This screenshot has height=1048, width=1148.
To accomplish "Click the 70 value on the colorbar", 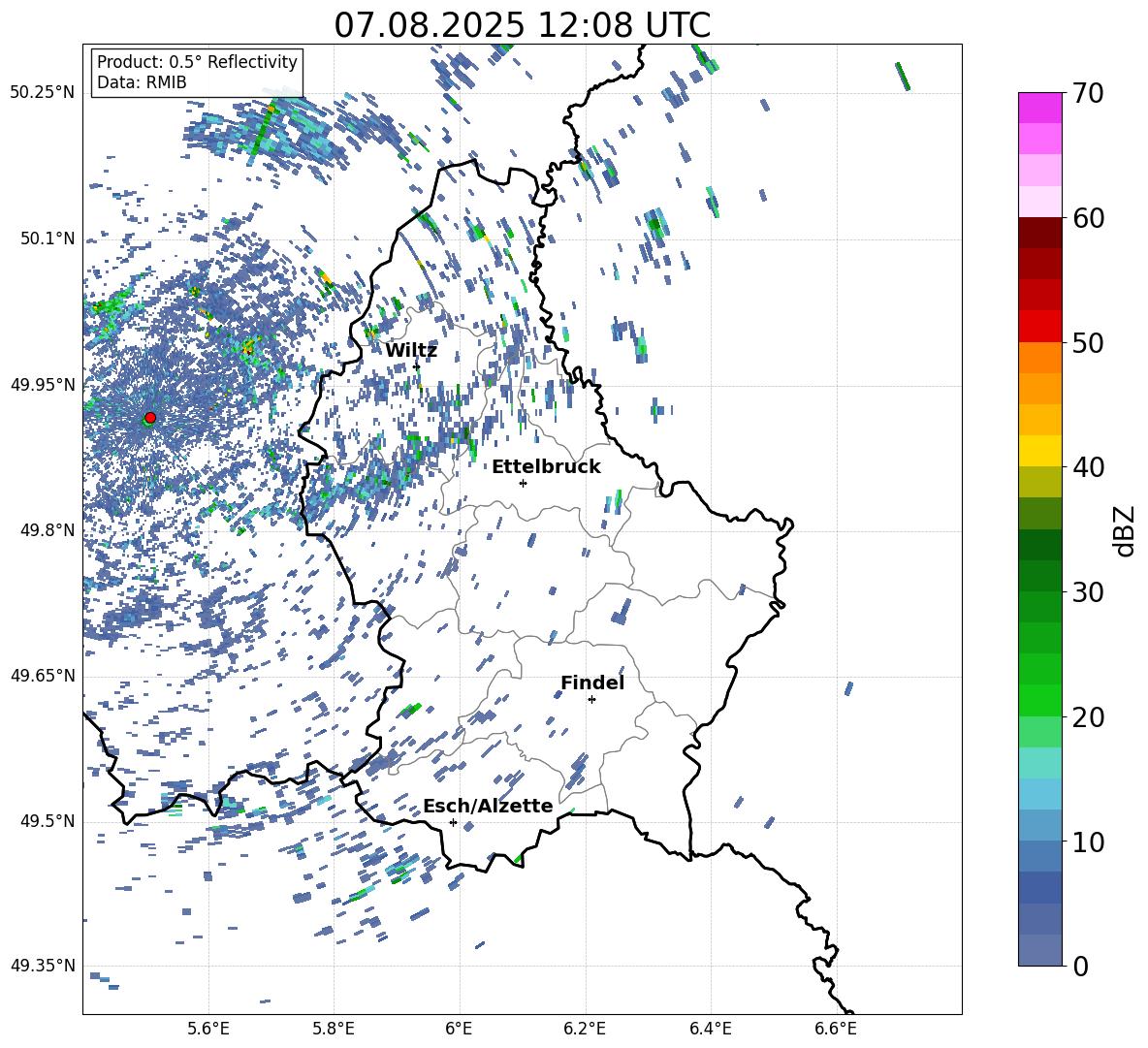I will point(1088,93).
